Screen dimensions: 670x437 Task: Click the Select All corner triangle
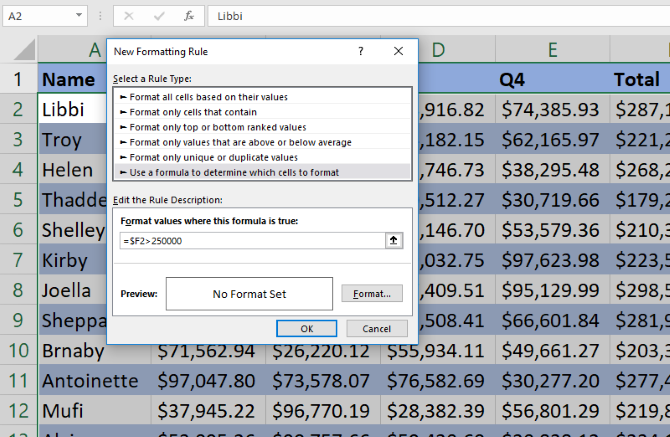(24, 50)
